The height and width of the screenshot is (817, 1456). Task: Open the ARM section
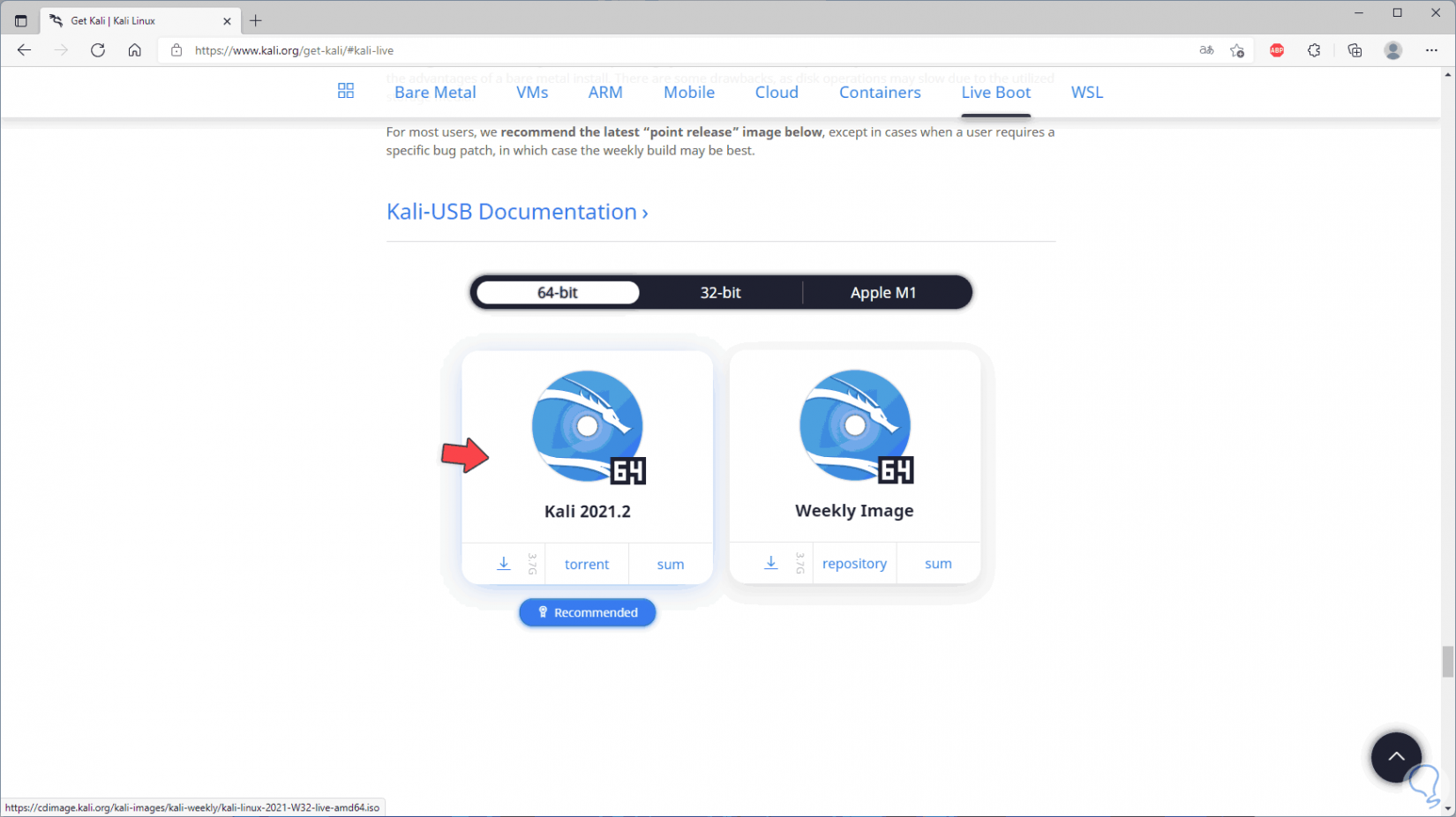tap(605, 93)
